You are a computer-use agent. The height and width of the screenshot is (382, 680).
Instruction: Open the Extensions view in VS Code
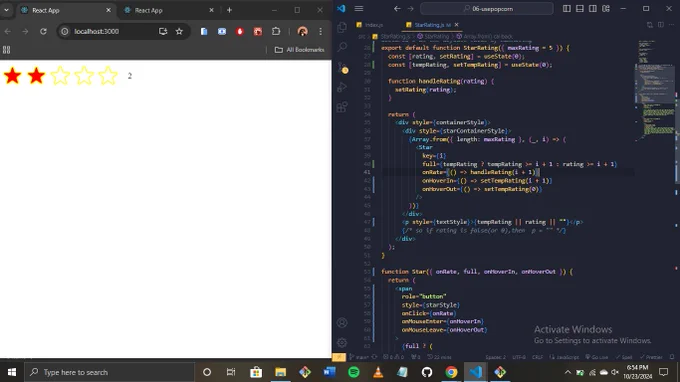(342, 107)
